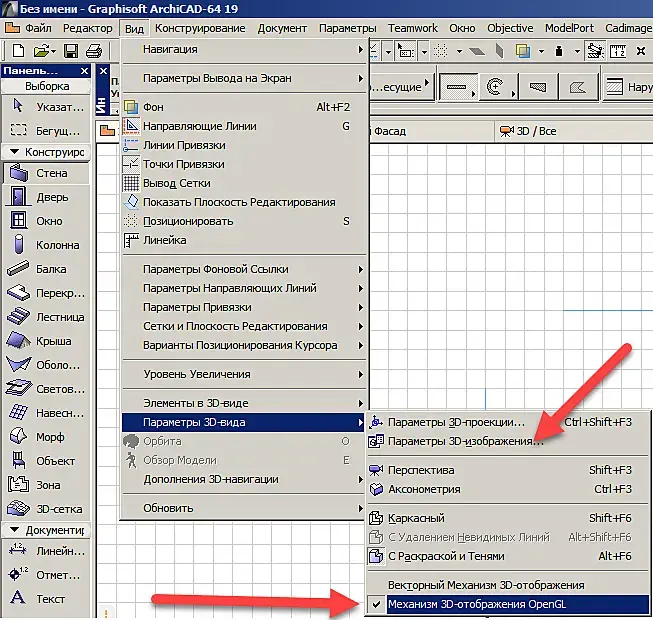Toggle Линии Привязки in Вид menu
The width and height of the screenshot is (653, 620).
[x=244, y=145]
